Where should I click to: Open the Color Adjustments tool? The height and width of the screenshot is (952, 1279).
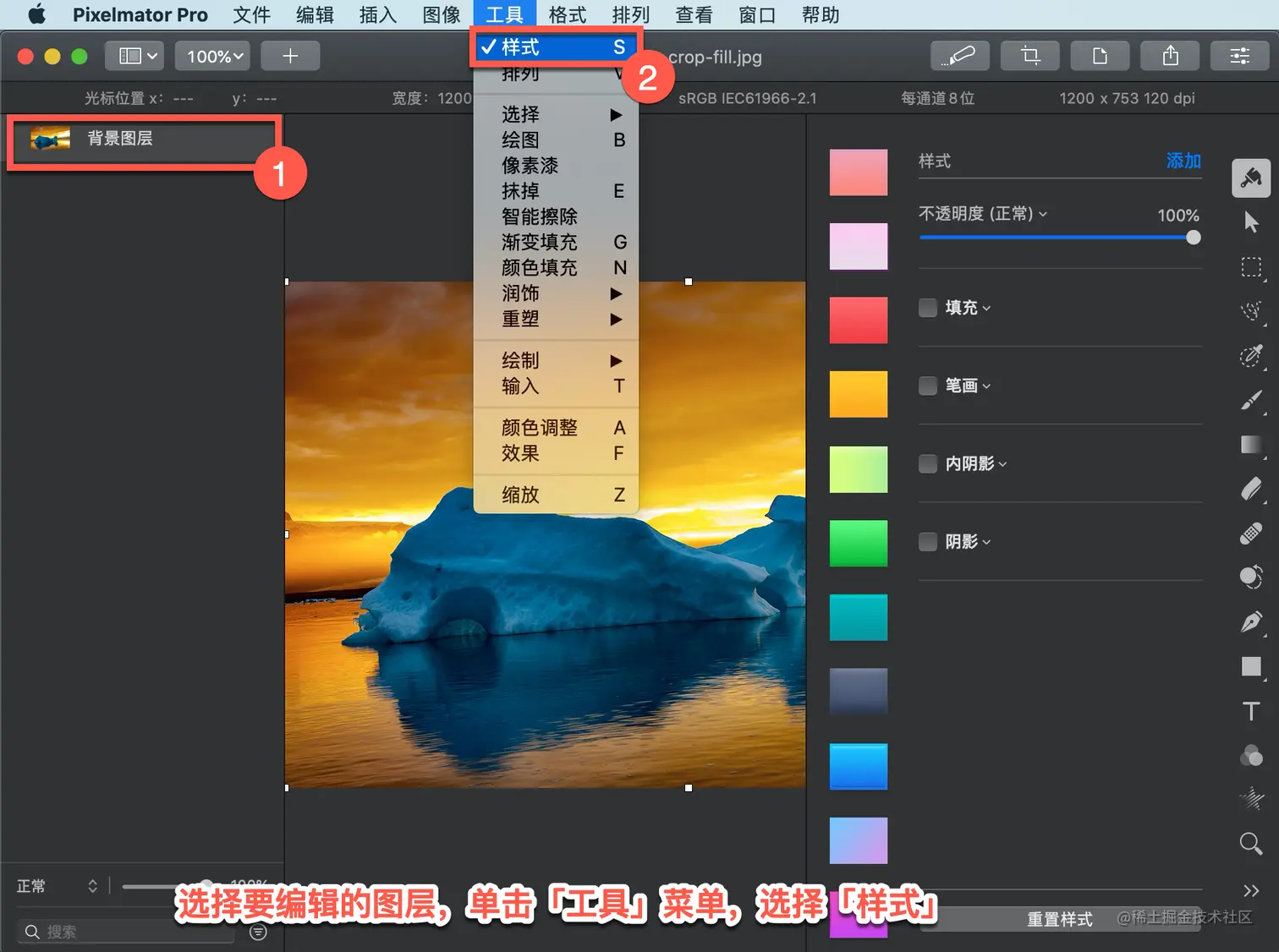pos(1251,755)
